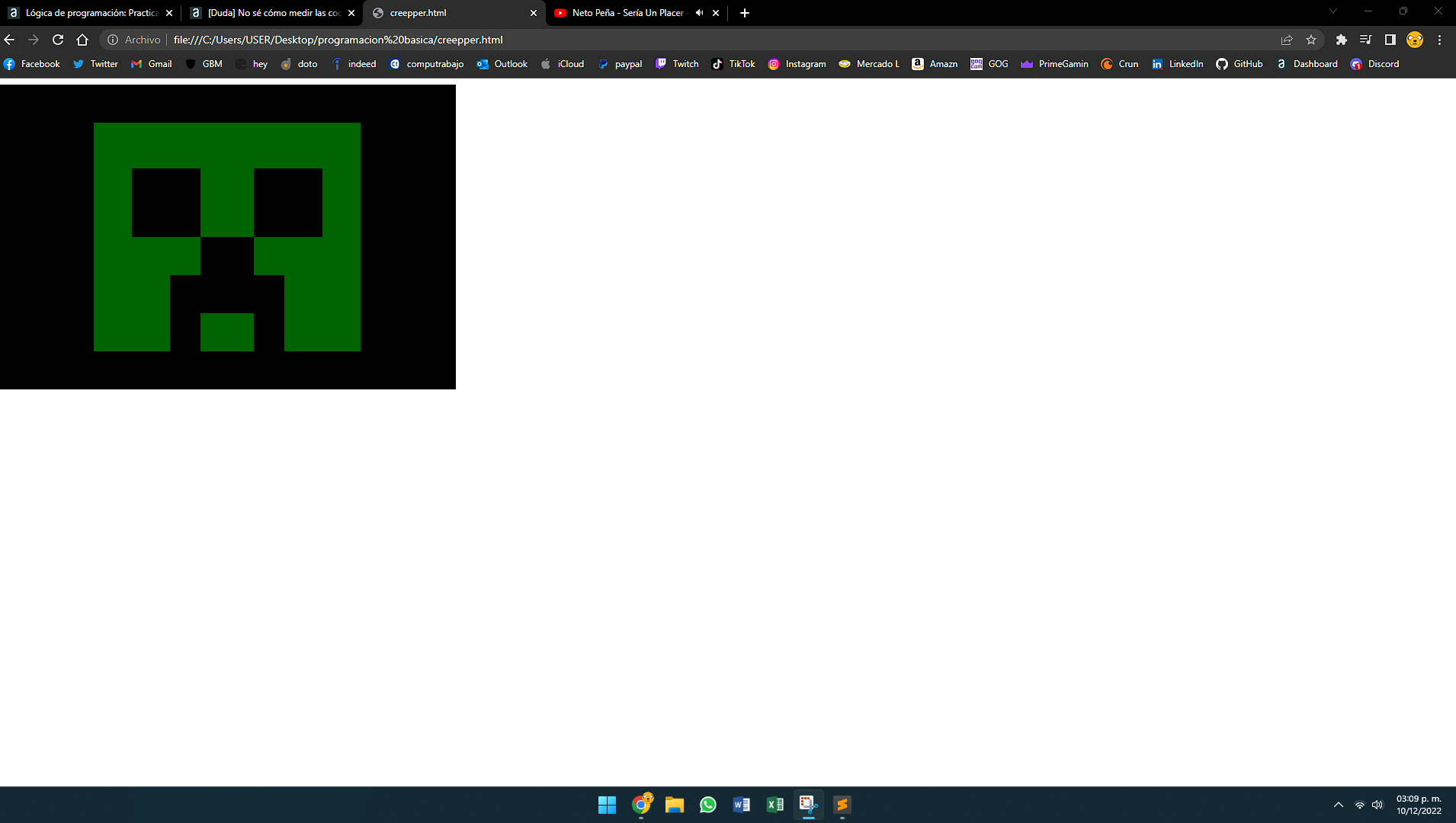Screen dimensions: 1456x823
Task: Open File Explorer from taskbar
Action: 675,805
